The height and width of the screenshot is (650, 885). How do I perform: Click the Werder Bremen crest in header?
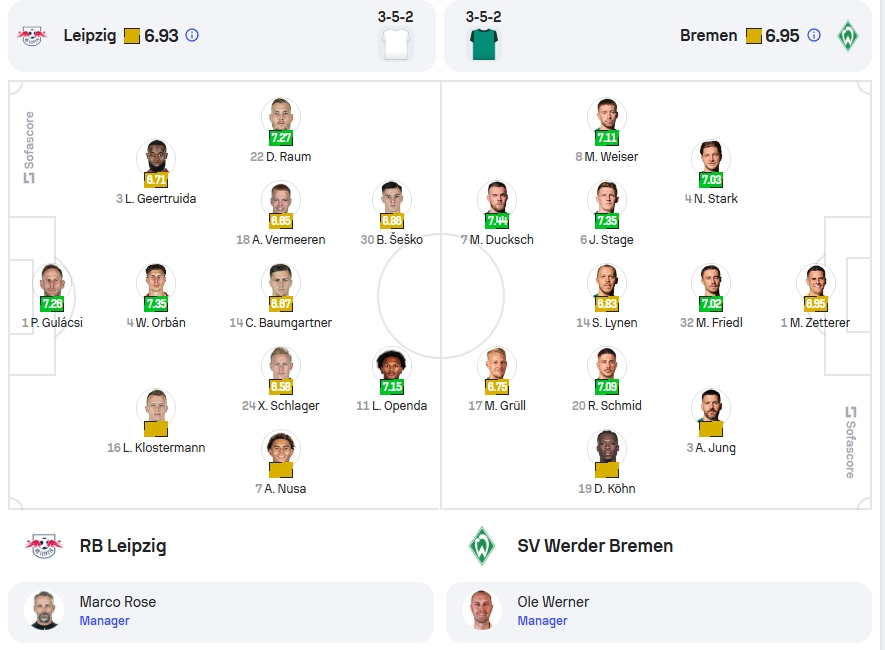[847, 36]
